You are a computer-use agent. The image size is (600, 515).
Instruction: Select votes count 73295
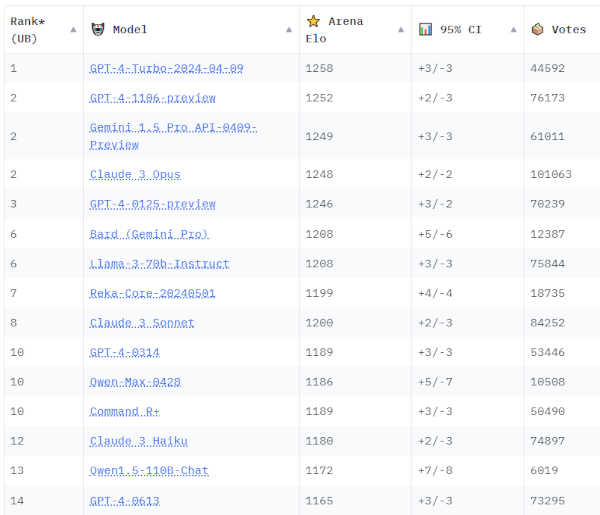tap(548, 501)
